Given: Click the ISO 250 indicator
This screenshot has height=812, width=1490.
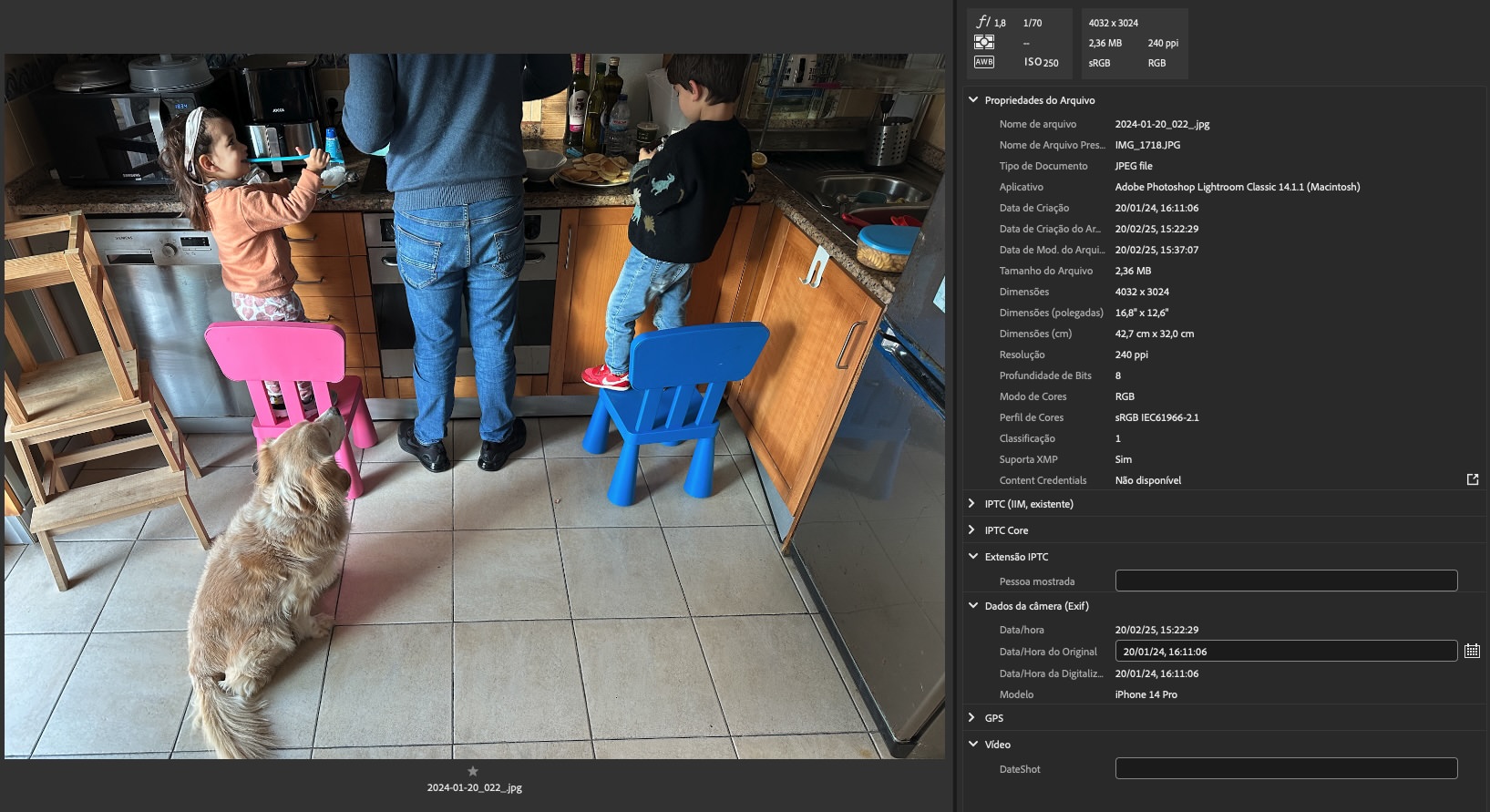Looking at the screenshot, I should tap(1041, 62).
